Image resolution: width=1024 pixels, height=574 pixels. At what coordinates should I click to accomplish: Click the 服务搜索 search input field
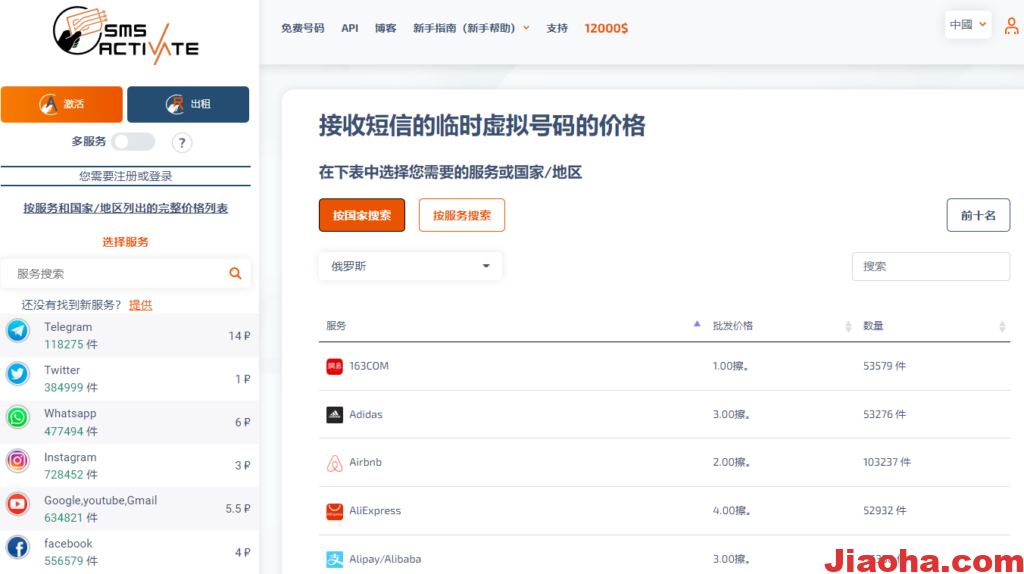point(118,273)
